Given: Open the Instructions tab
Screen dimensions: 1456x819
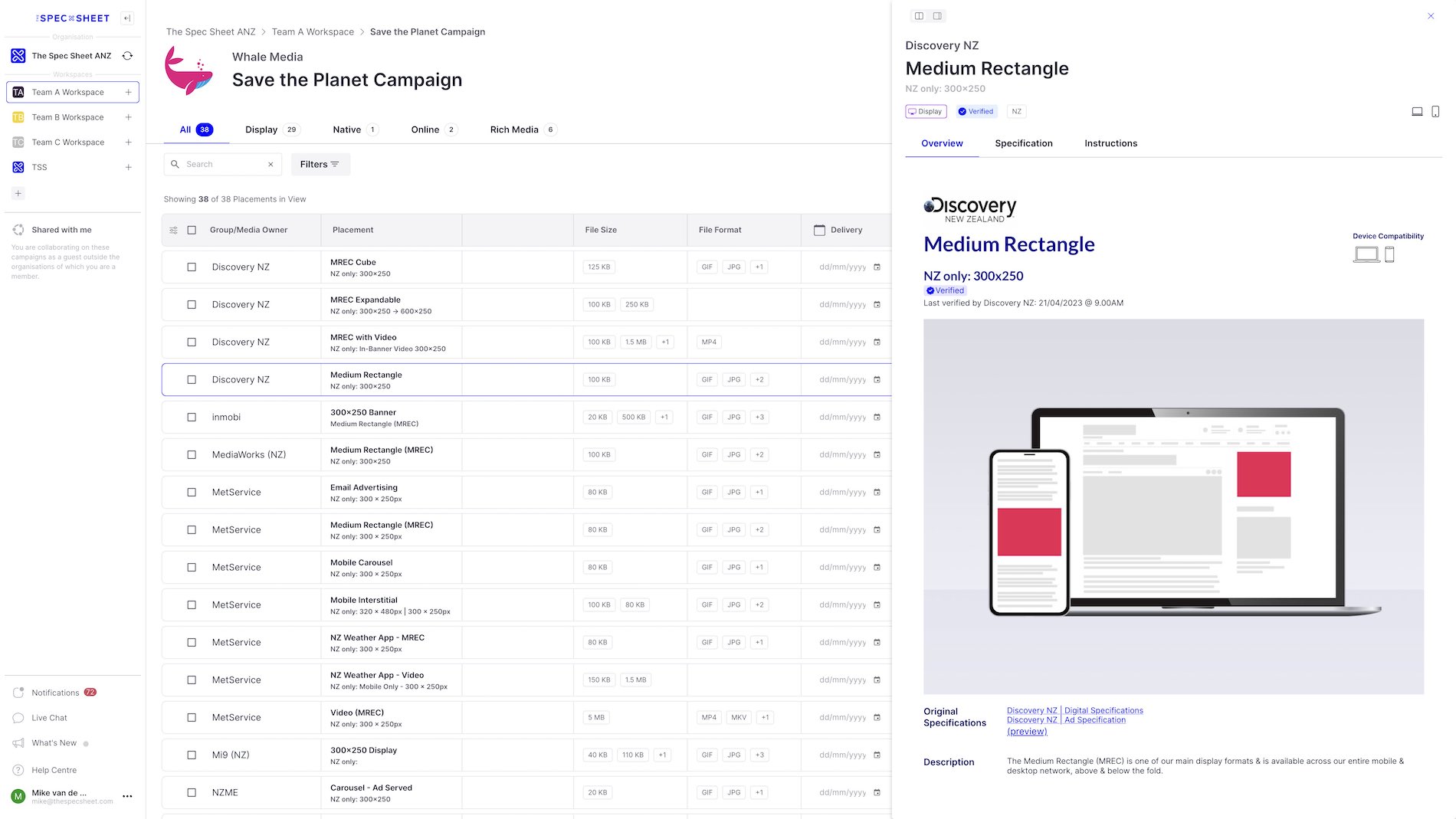Looking at the screenshot, I should [x=1110, y=143].
